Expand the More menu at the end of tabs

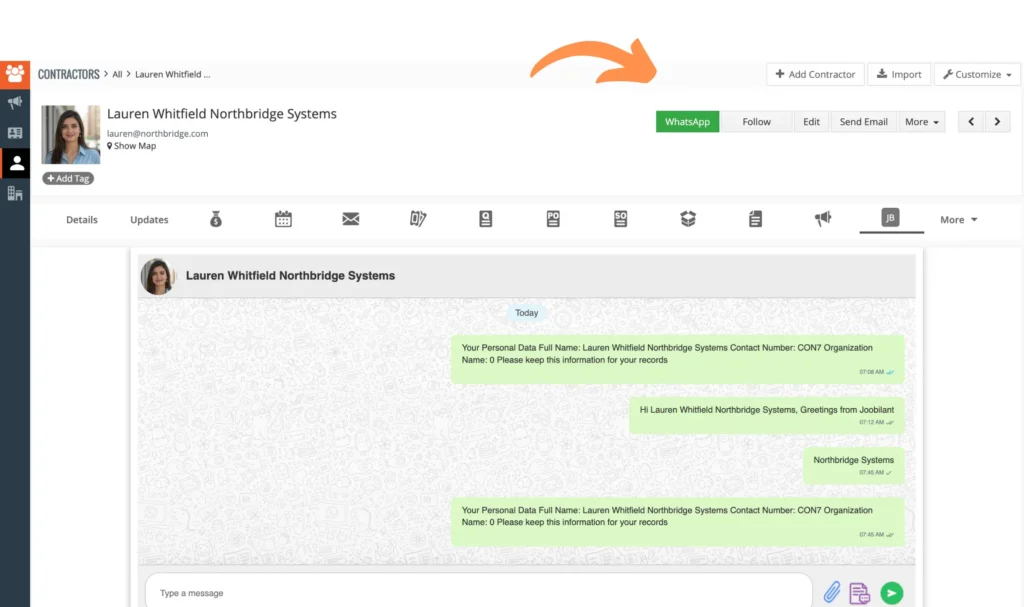click(957, 219)
